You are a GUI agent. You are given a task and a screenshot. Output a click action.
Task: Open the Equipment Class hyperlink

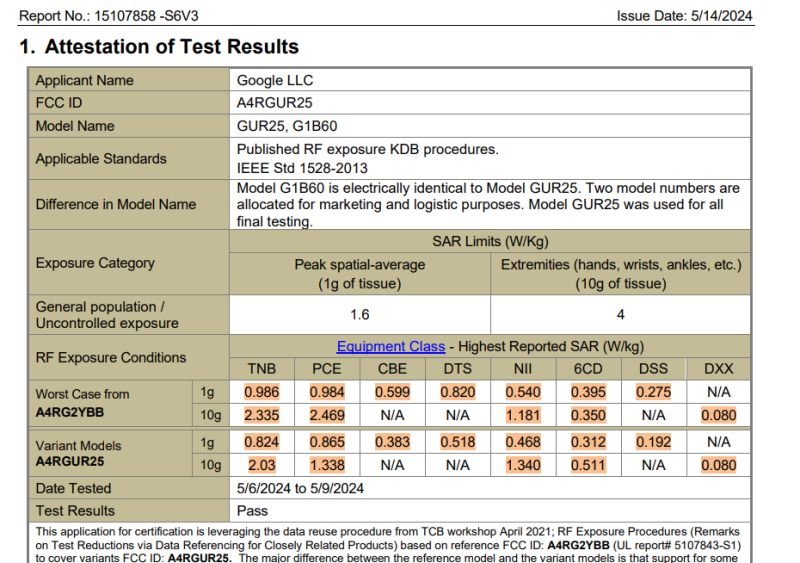390,346
